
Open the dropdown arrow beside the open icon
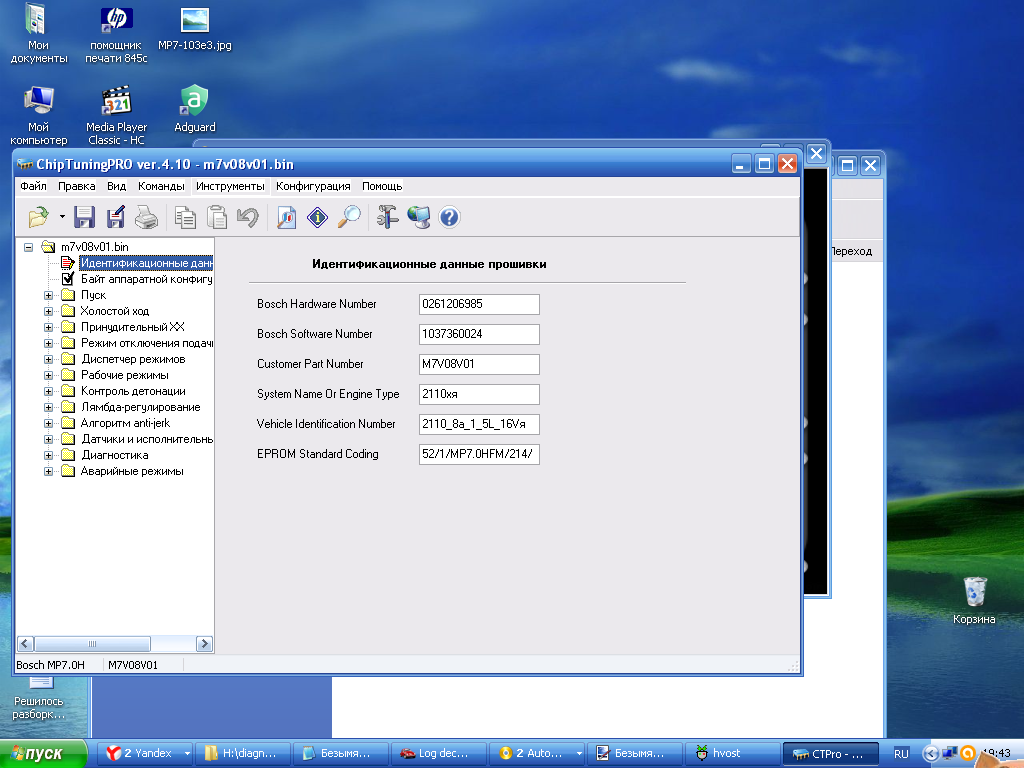tap(61, 216)
